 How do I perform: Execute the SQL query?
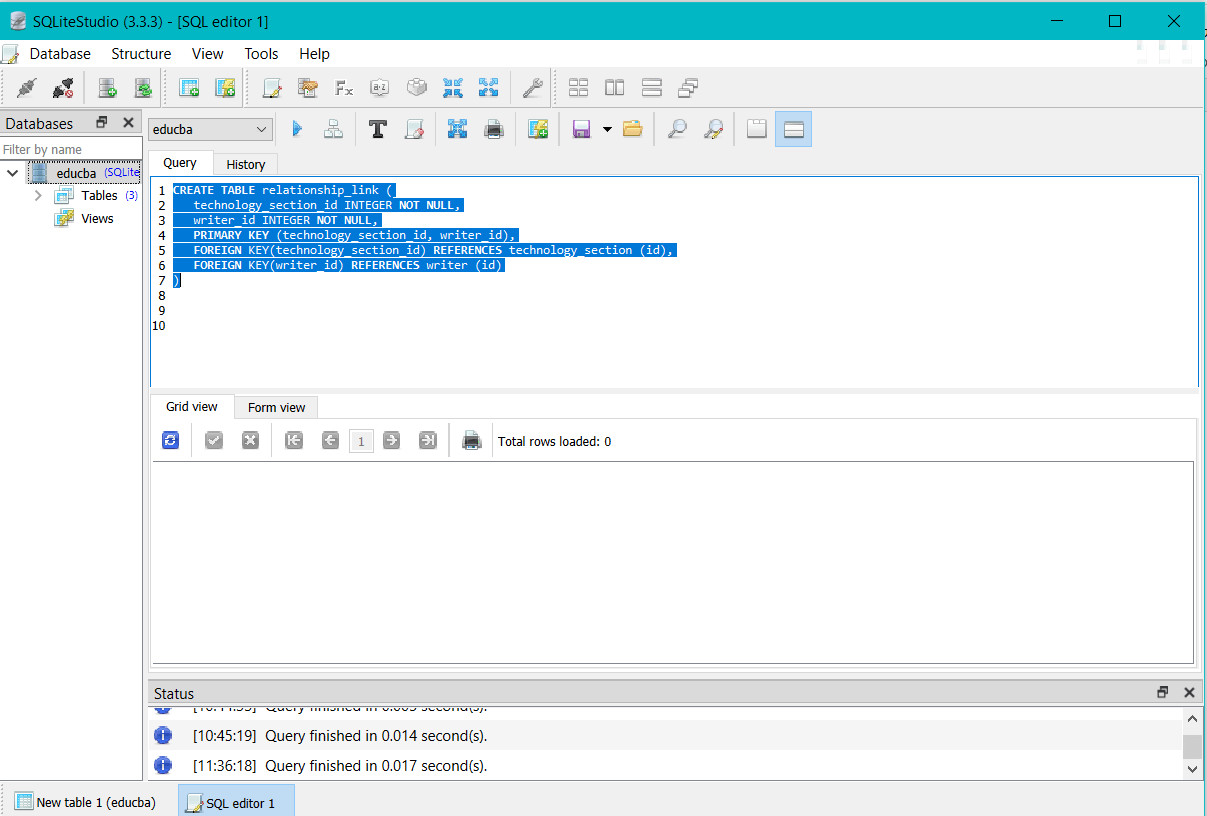[x=297, y=128]
